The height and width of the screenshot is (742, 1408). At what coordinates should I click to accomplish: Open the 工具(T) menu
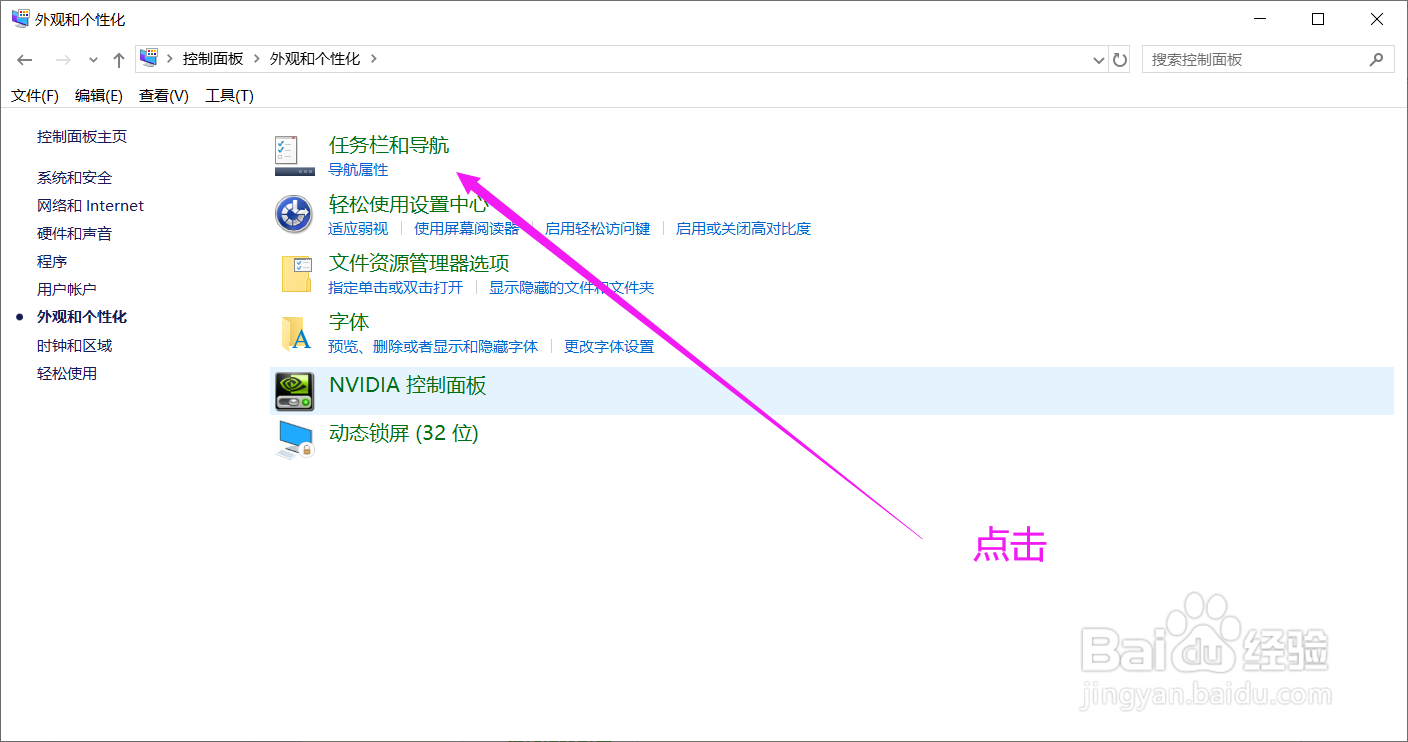point(229,95)
